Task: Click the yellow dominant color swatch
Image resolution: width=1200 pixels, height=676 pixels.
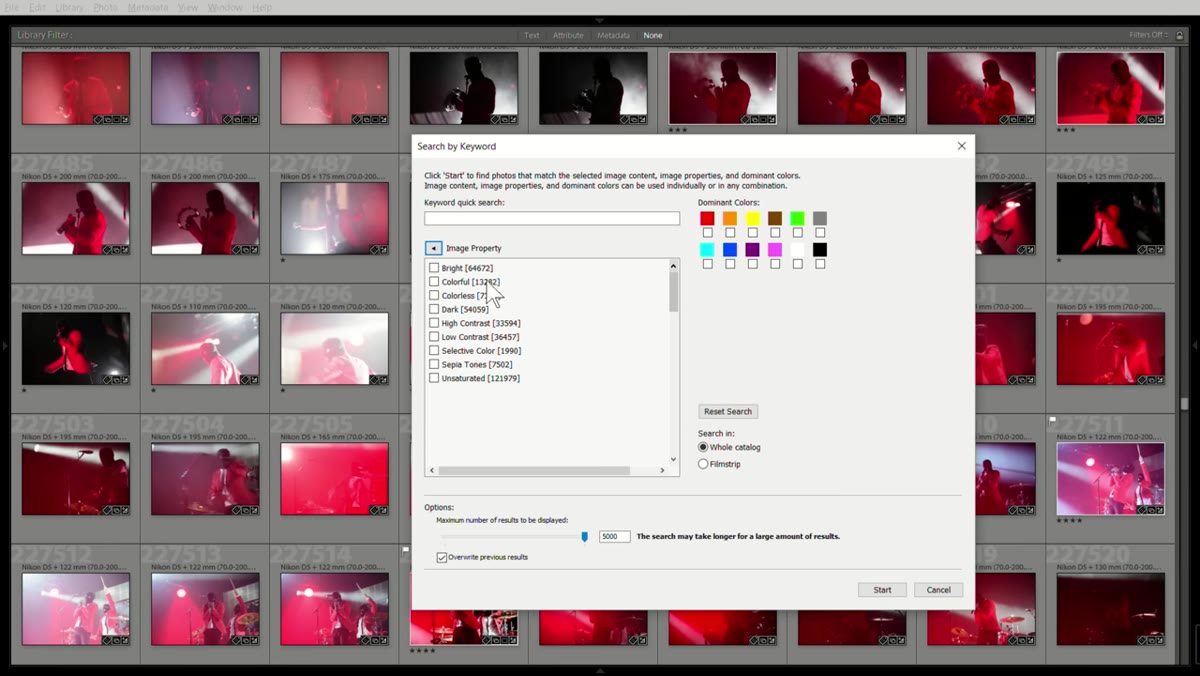Action: pos(752,218)
